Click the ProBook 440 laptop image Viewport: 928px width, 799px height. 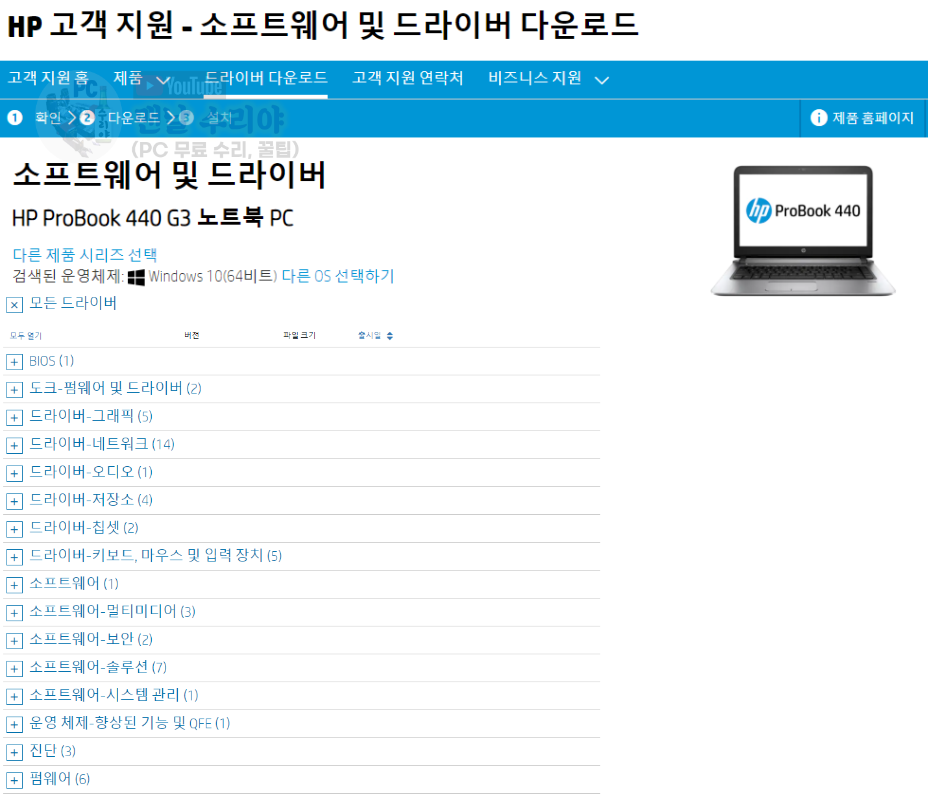coord(803,231)
